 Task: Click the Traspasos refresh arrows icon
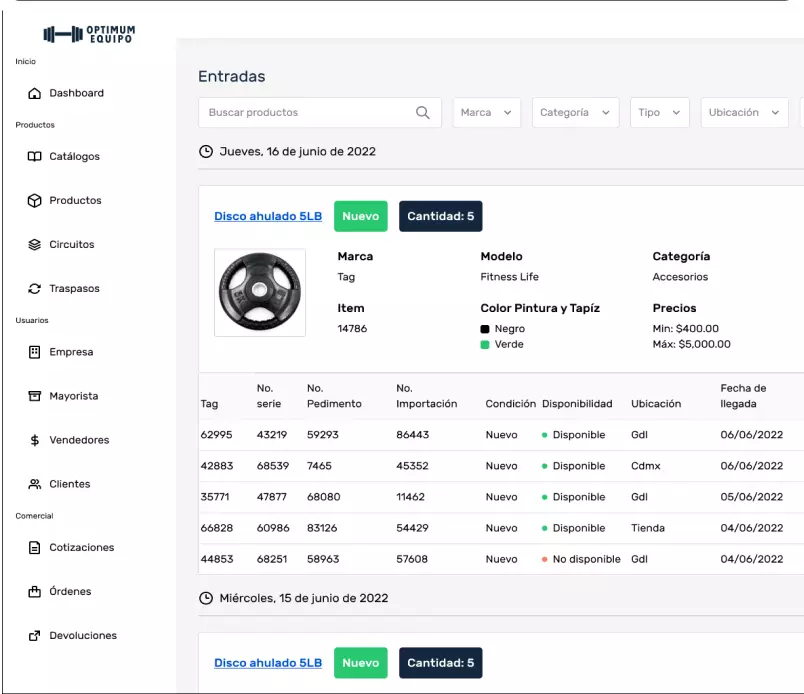pyautogui.click(x=35, y=289)
